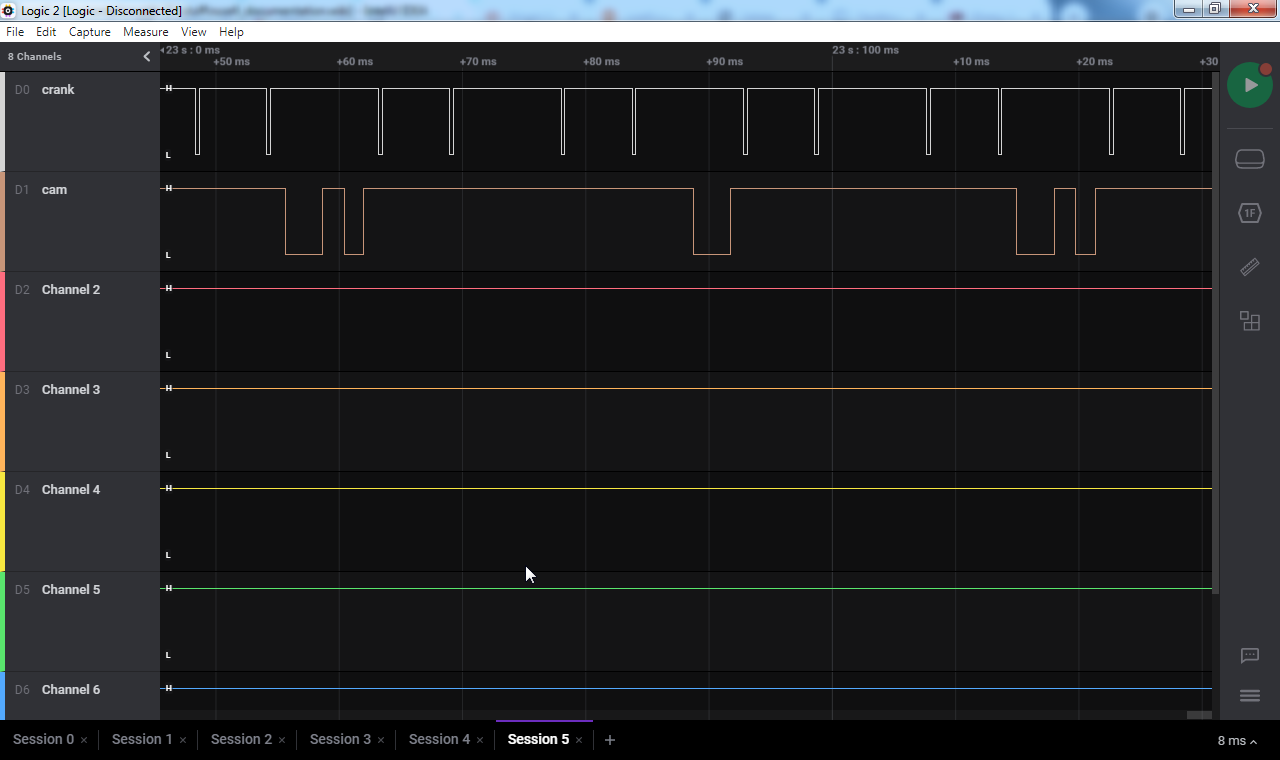The width and height of the screenshot is (1280, 760).
Task: Switch to the Session 3 tab
Action: [340, 739]
